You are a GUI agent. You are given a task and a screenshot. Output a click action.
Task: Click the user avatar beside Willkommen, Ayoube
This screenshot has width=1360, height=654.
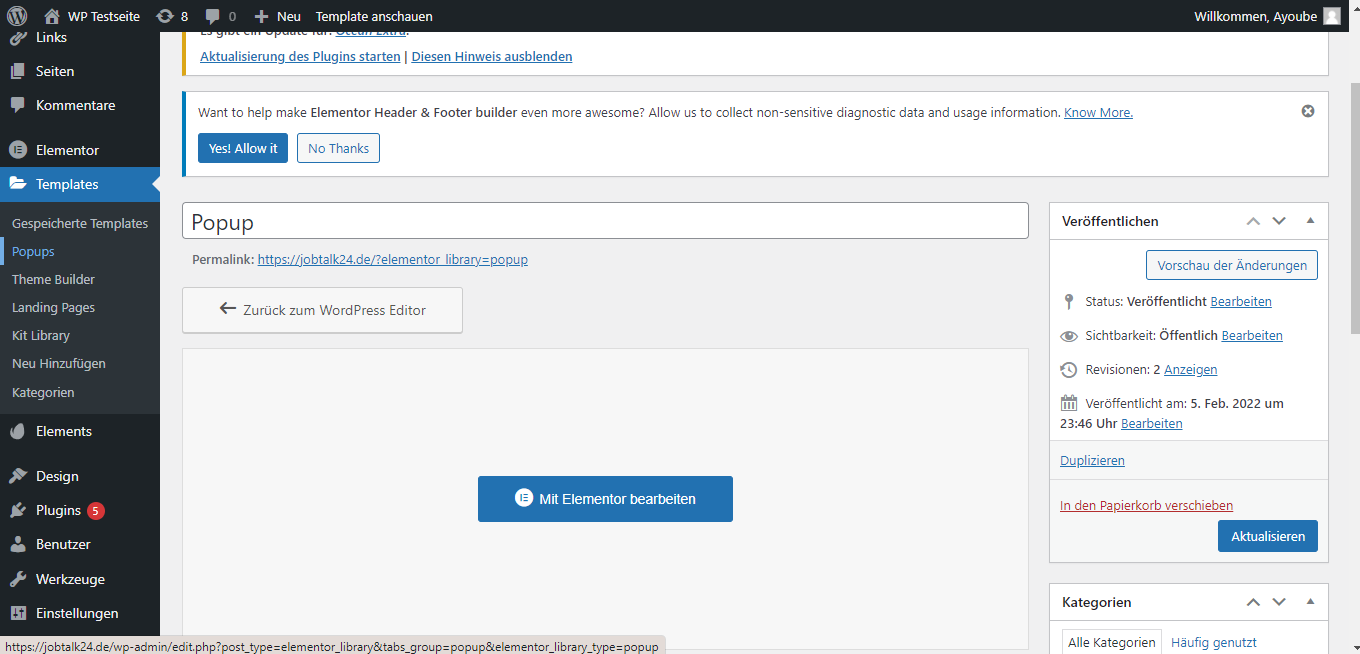(1331, 16)
